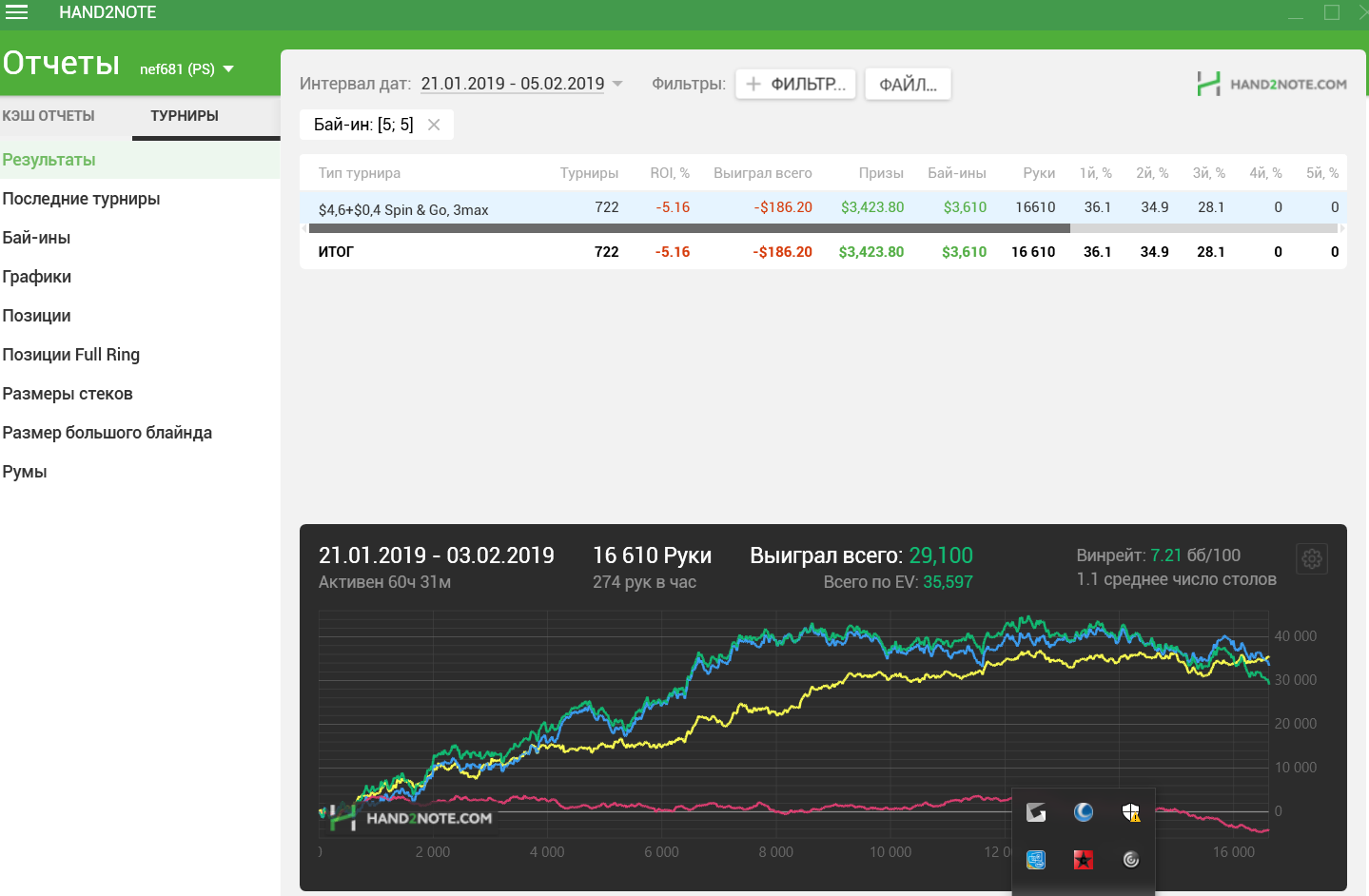
Task: Sort by 5й, % column header
Action: [1322, 173]
